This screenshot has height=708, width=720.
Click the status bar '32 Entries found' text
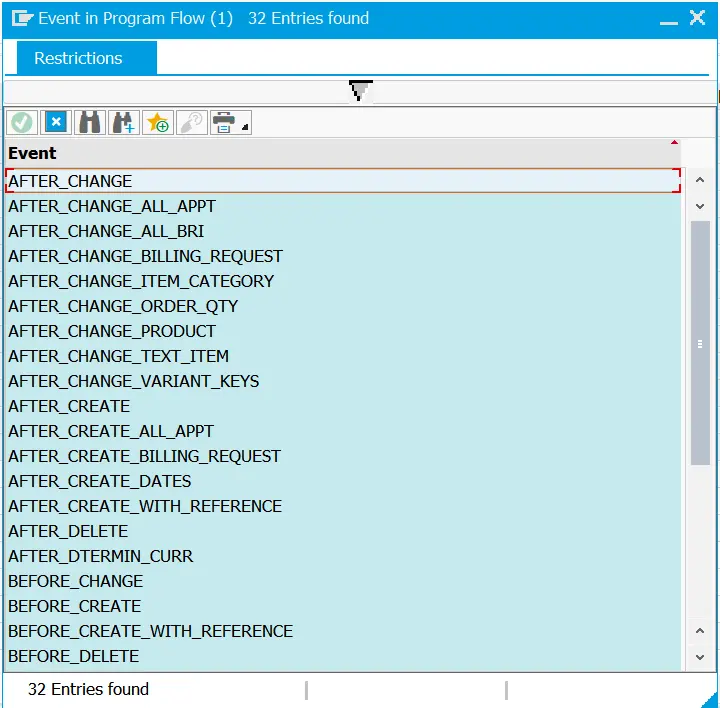pos(88,689)
